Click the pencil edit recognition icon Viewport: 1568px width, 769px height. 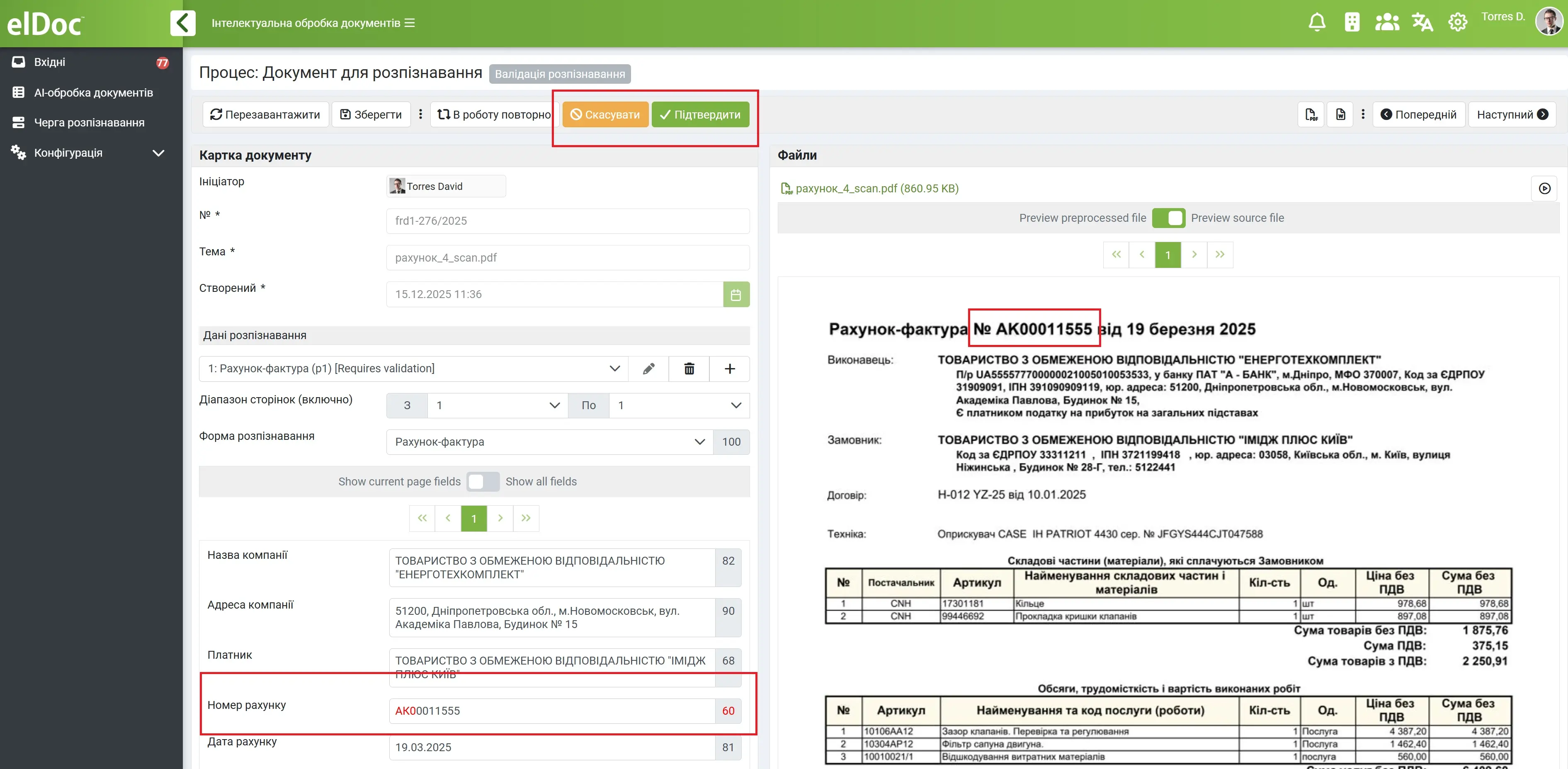click(648, 369)
